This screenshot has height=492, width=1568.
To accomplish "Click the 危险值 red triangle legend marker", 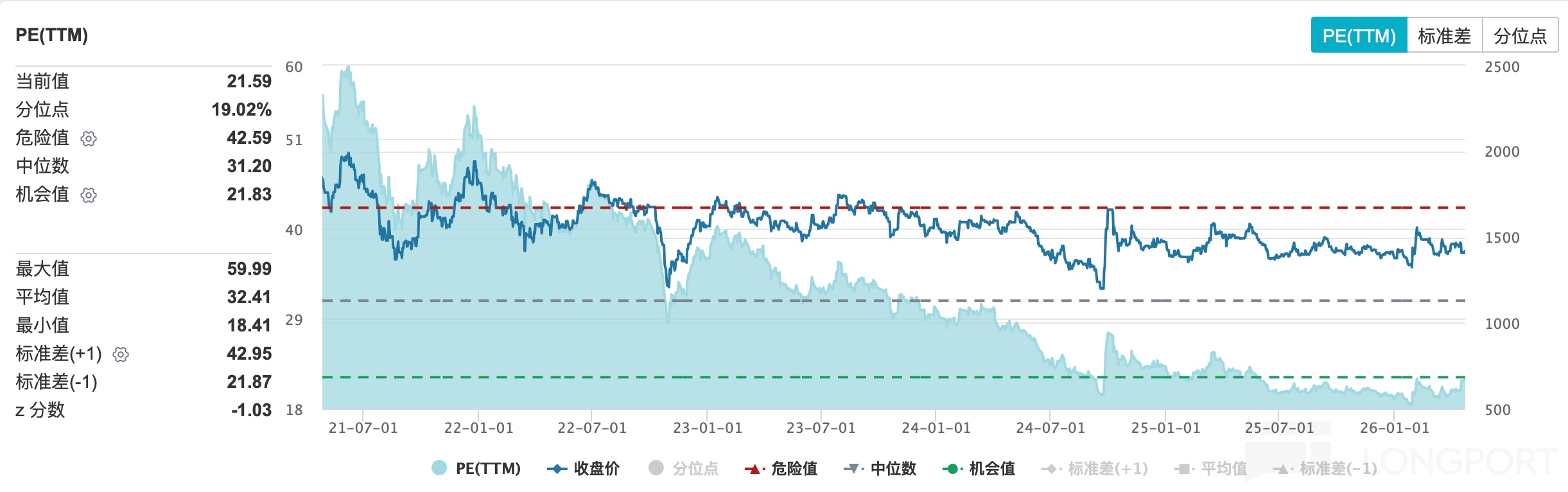I will click(754, 469).
